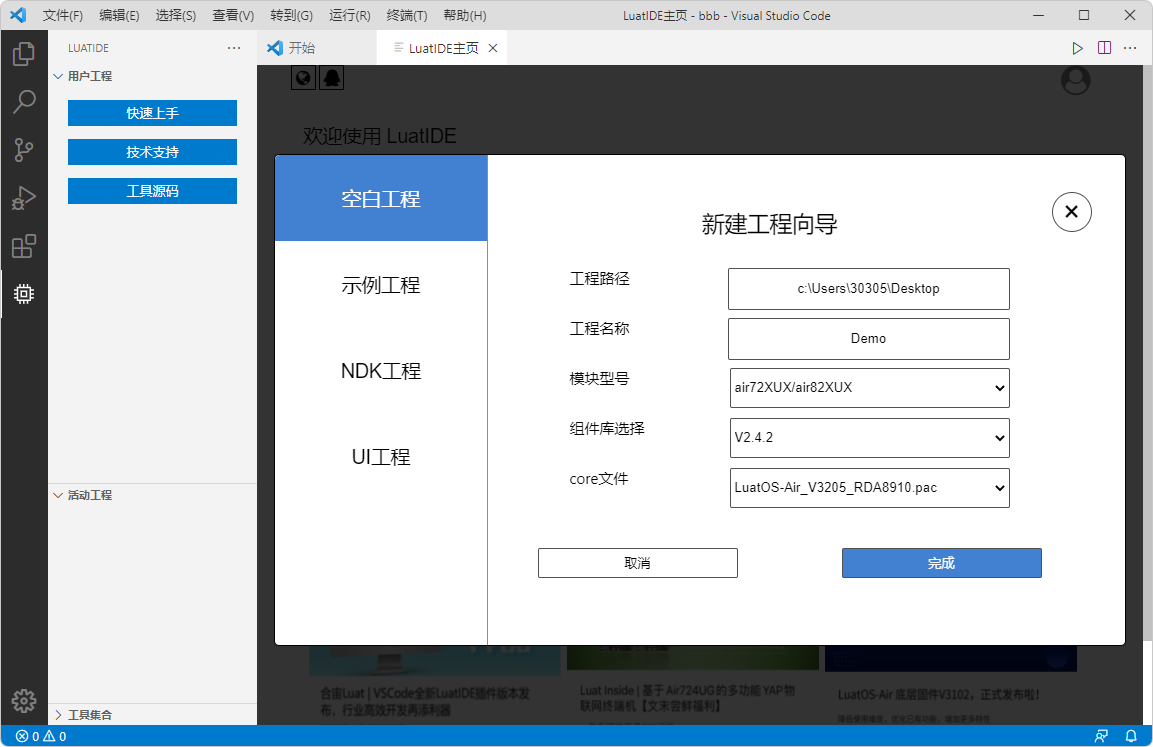This screenshot has height=747, width=1153.
Task: Open the 文件(F) menu
Action: (x=63, y=15)
